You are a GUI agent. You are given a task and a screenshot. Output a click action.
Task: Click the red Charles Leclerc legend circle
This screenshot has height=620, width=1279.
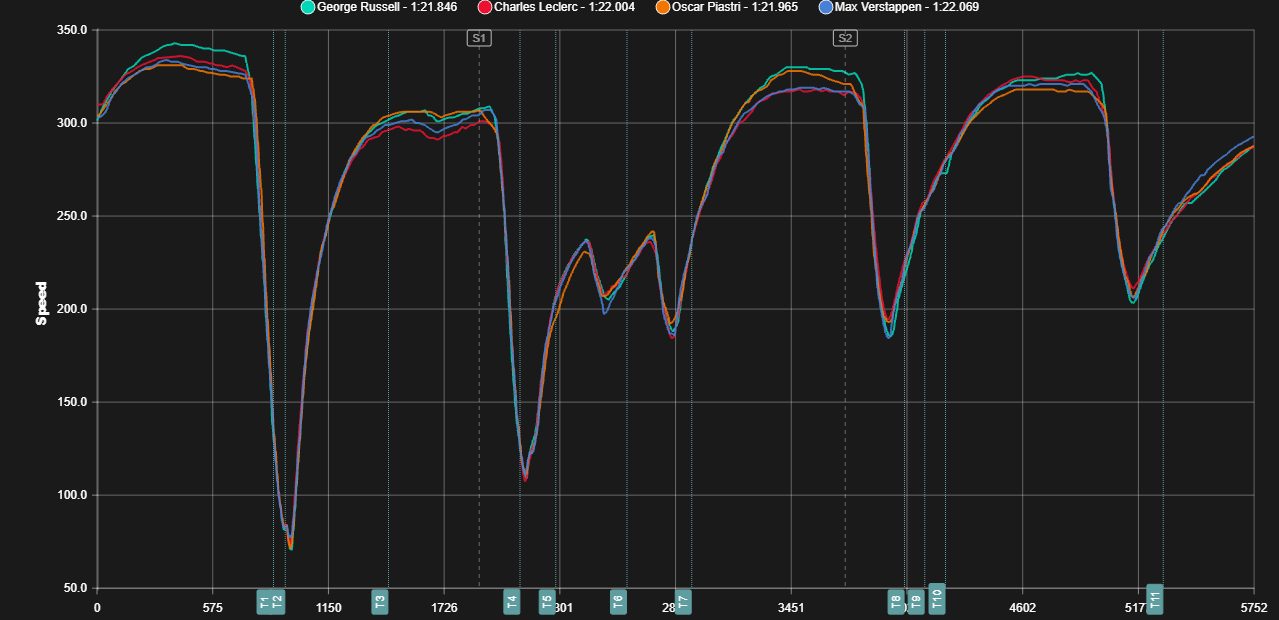tap(485, 7)
